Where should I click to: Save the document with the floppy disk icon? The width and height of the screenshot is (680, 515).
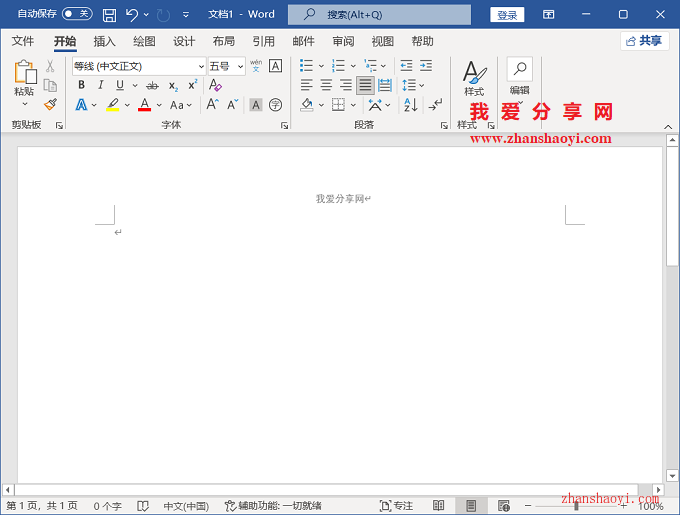[x=109, y=15]
